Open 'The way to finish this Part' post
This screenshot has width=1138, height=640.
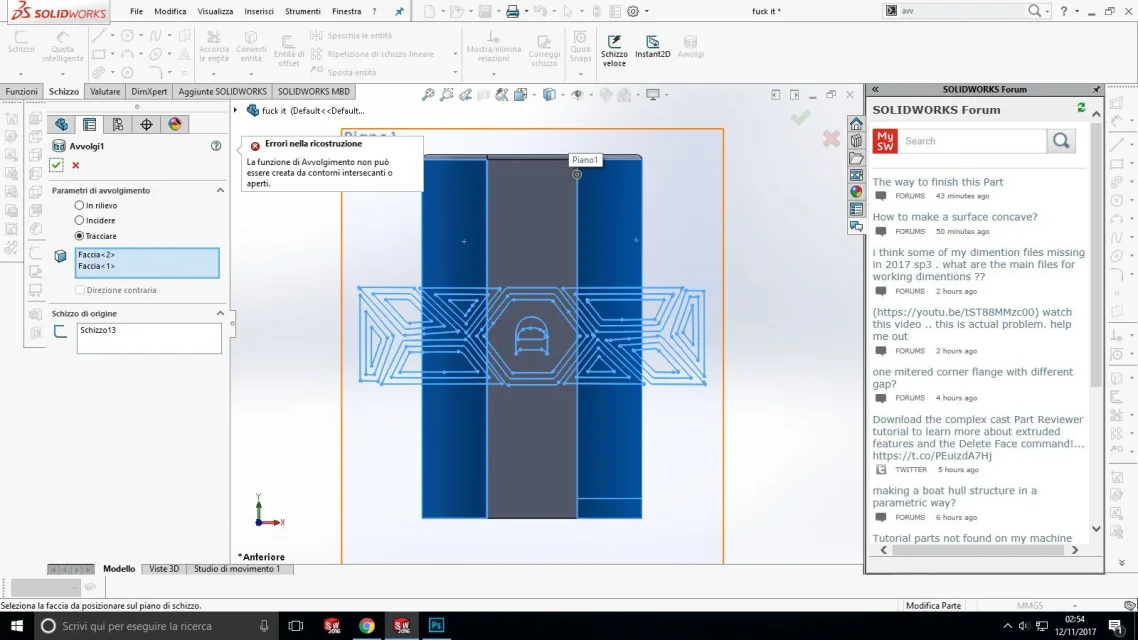click(x=937, y=182)
